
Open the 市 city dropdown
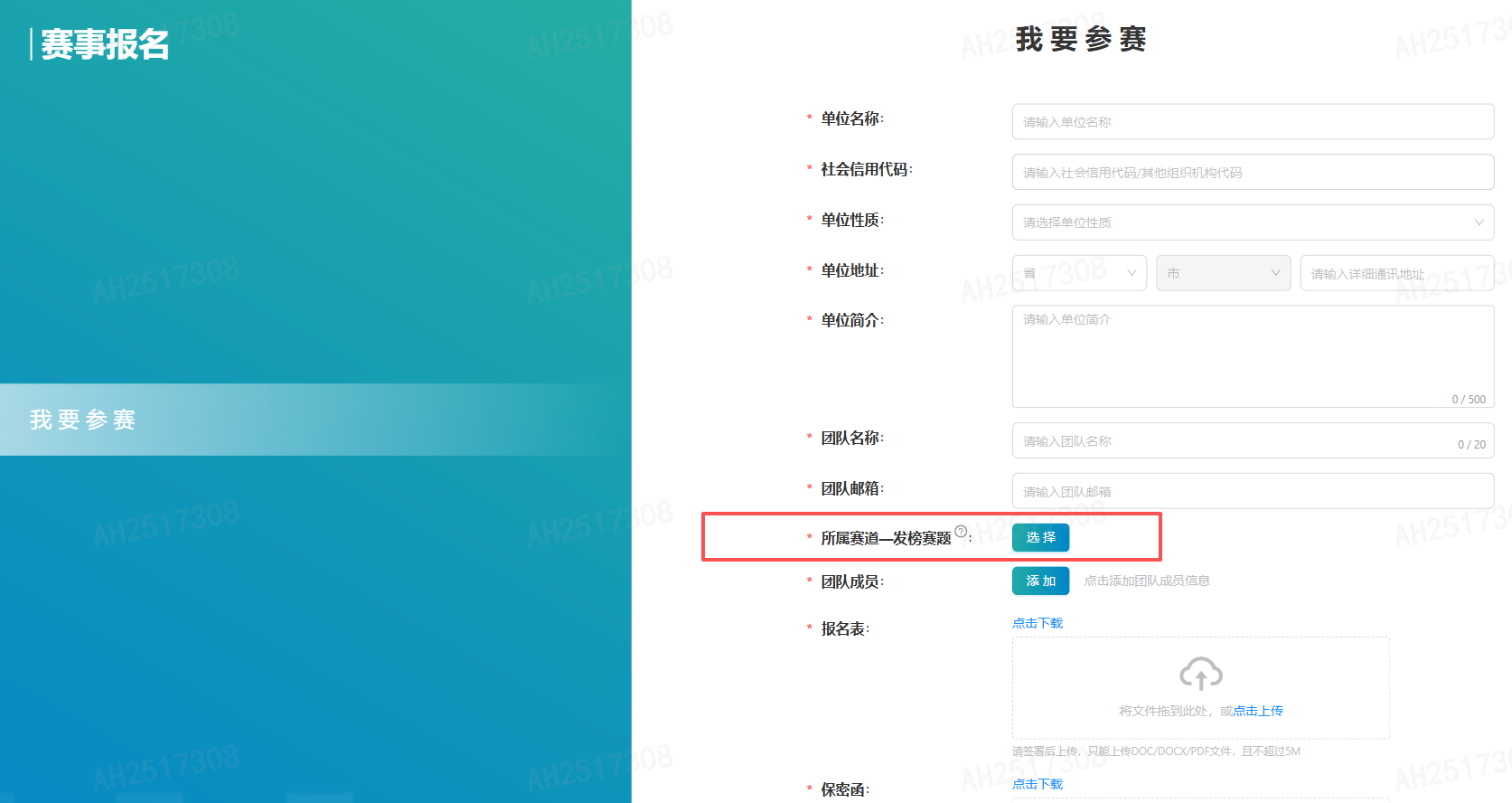[x=1223, y=273]
